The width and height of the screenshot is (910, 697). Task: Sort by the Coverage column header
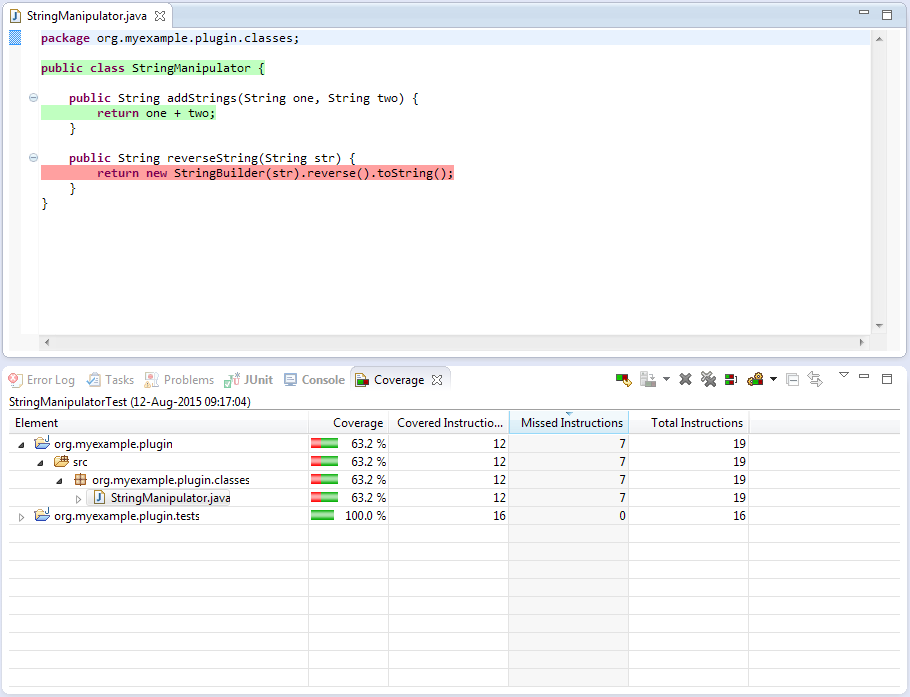pos(348,422)
